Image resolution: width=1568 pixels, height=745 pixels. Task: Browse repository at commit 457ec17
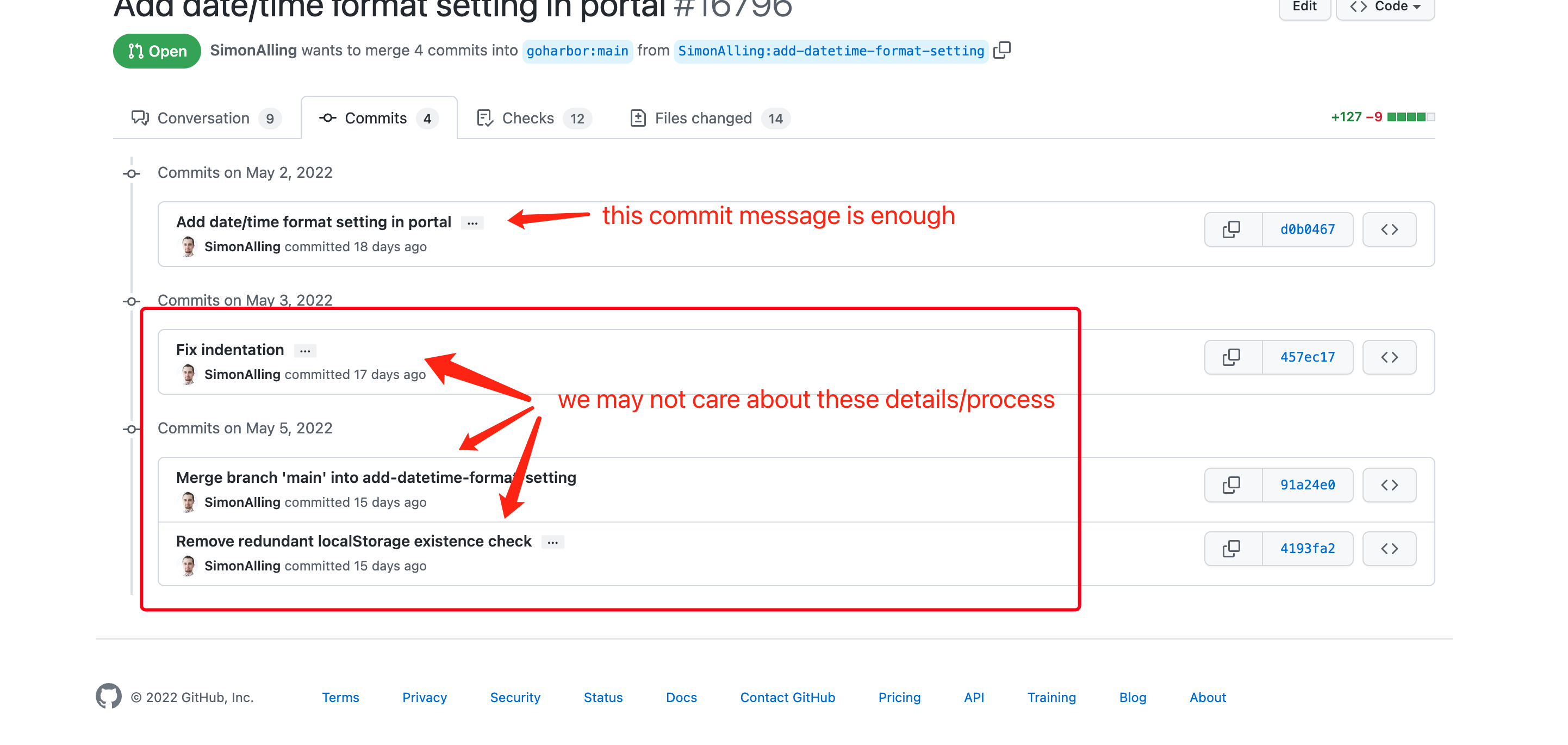point(1389,357)
